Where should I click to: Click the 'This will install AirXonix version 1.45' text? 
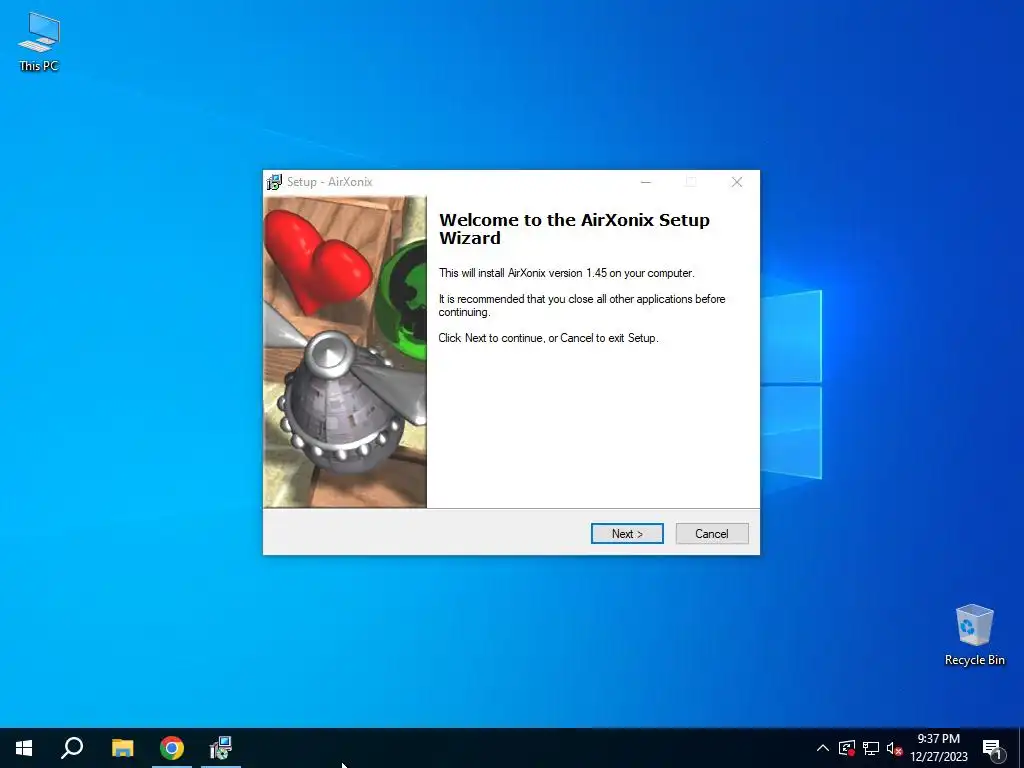[x=566, y=273]
